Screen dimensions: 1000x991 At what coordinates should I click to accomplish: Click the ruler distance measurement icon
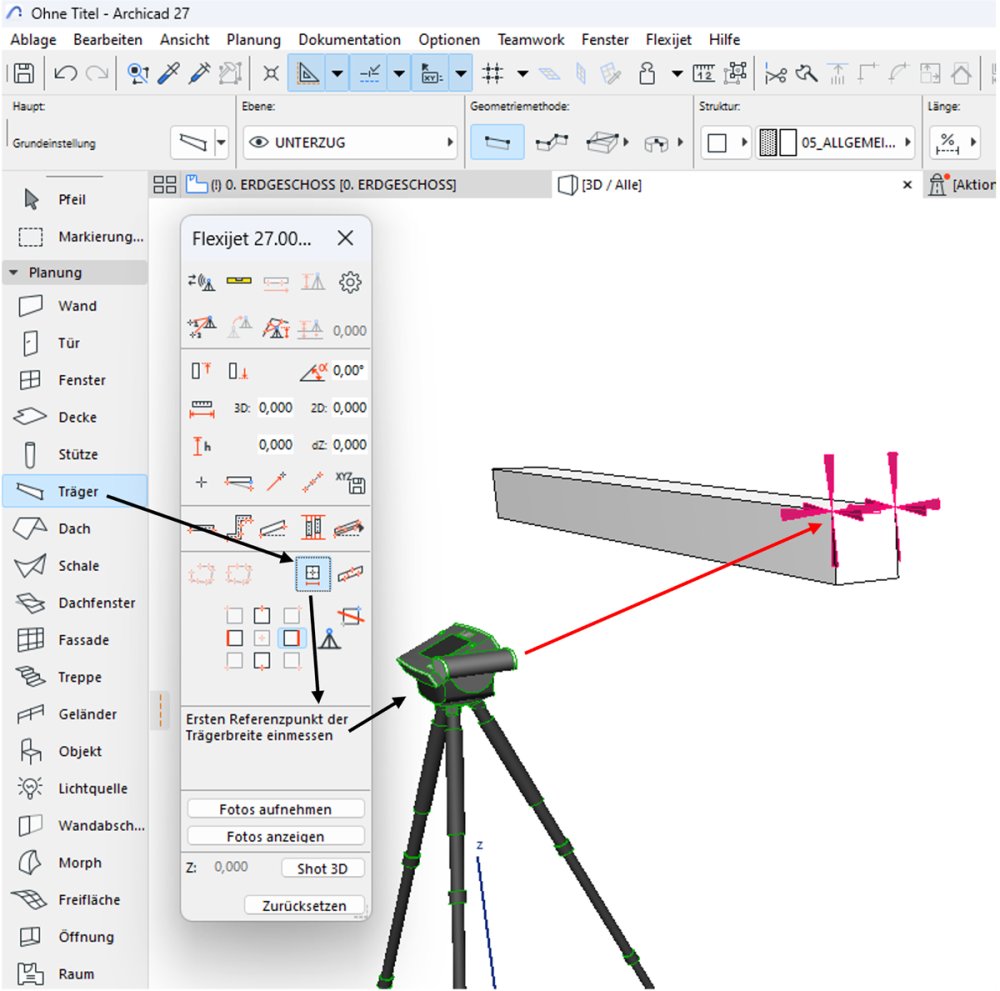pos(202,409)
